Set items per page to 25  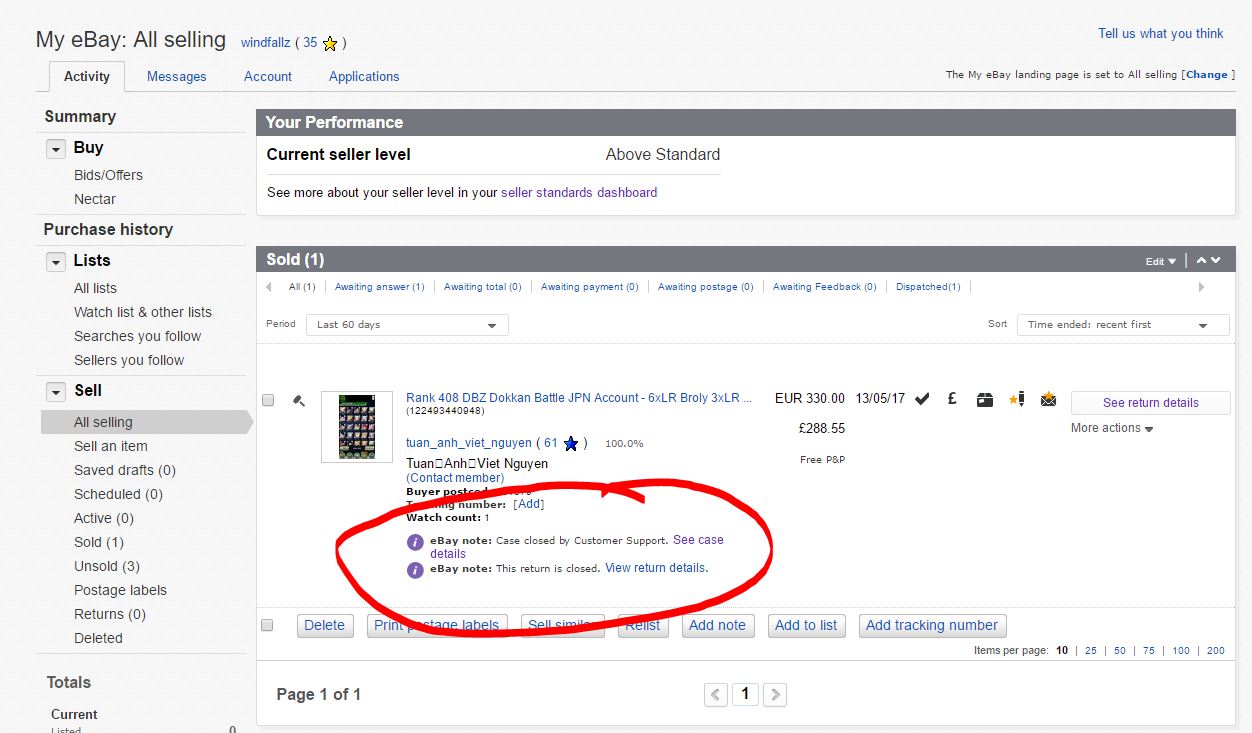pyautogui.click(x=1091, y=651)
